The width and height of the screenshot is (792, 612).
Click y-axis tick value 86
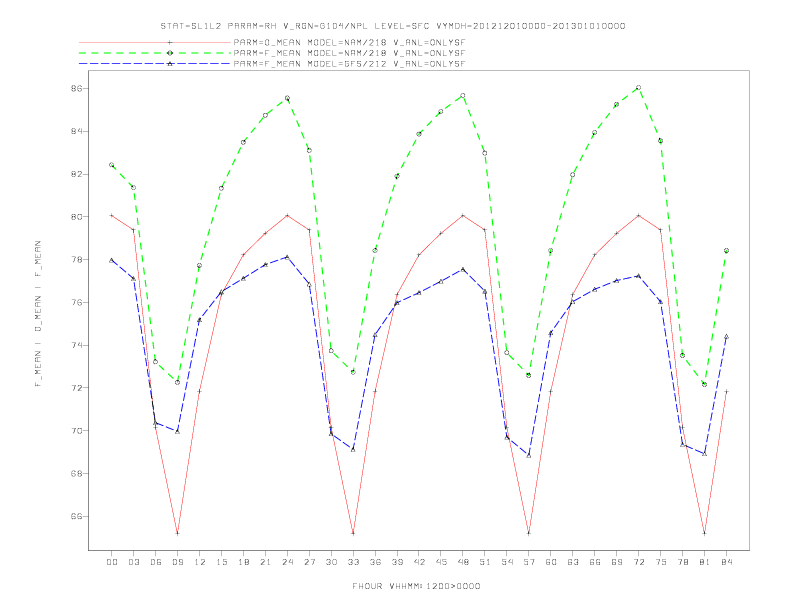(x=77, y=88)
